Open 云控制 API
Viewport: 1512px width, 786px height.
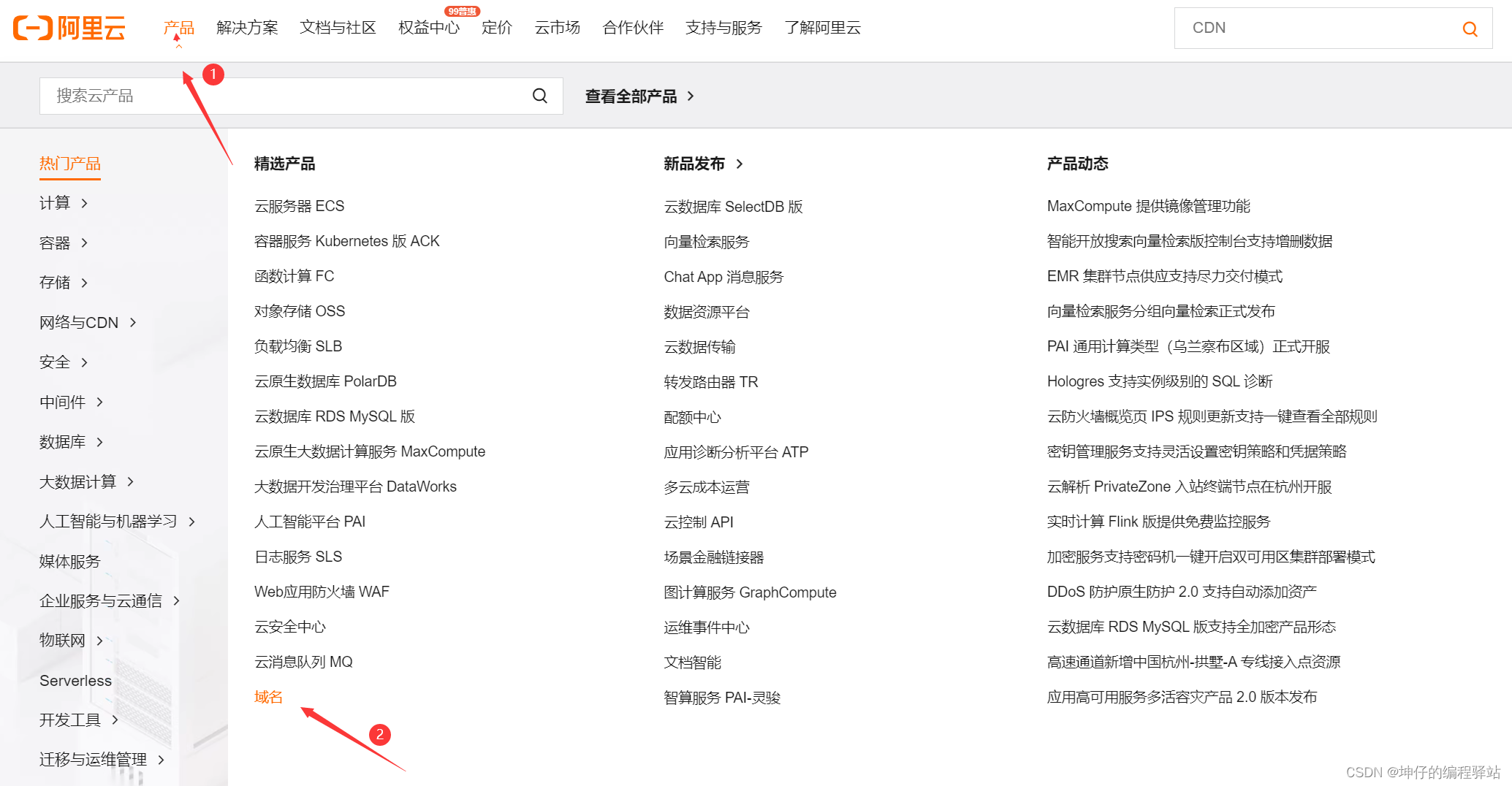click(x=699, y=522)
